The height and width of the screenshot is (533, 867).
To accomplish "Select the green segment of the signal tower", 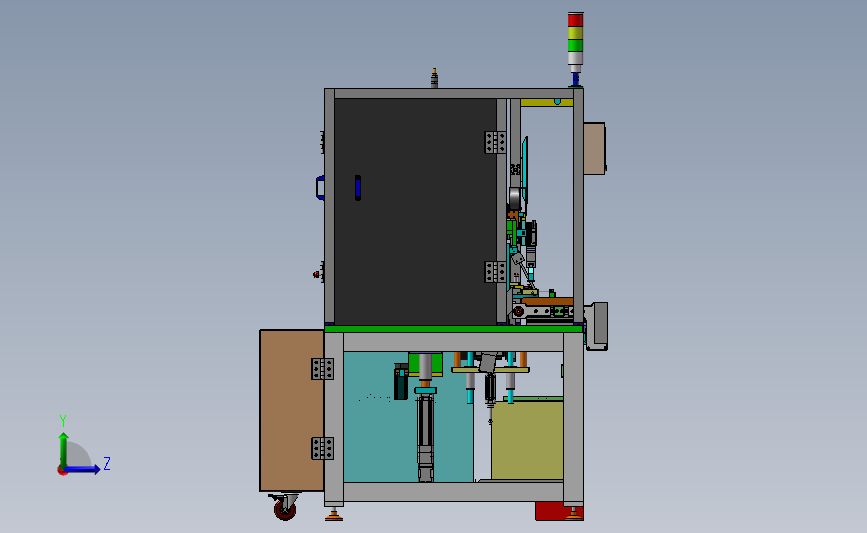I will [x=575, y=45].
